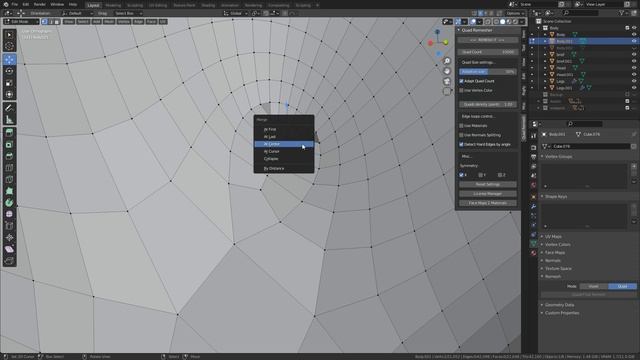Select the Bevel tool
This screenshot has width=640, height=360.
(9, 156)
